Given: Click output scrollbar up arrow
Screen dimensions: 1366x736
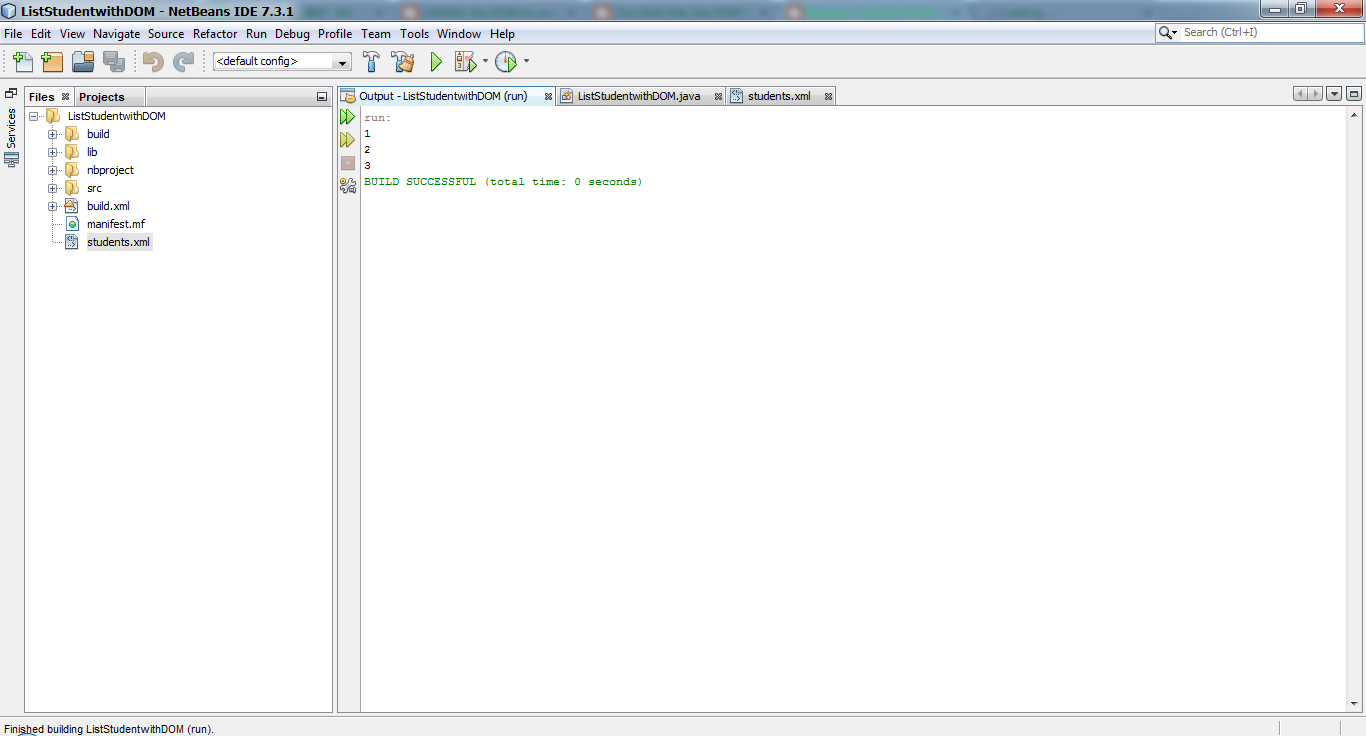Looking at the screenshot, I should tap(1354, 113).
